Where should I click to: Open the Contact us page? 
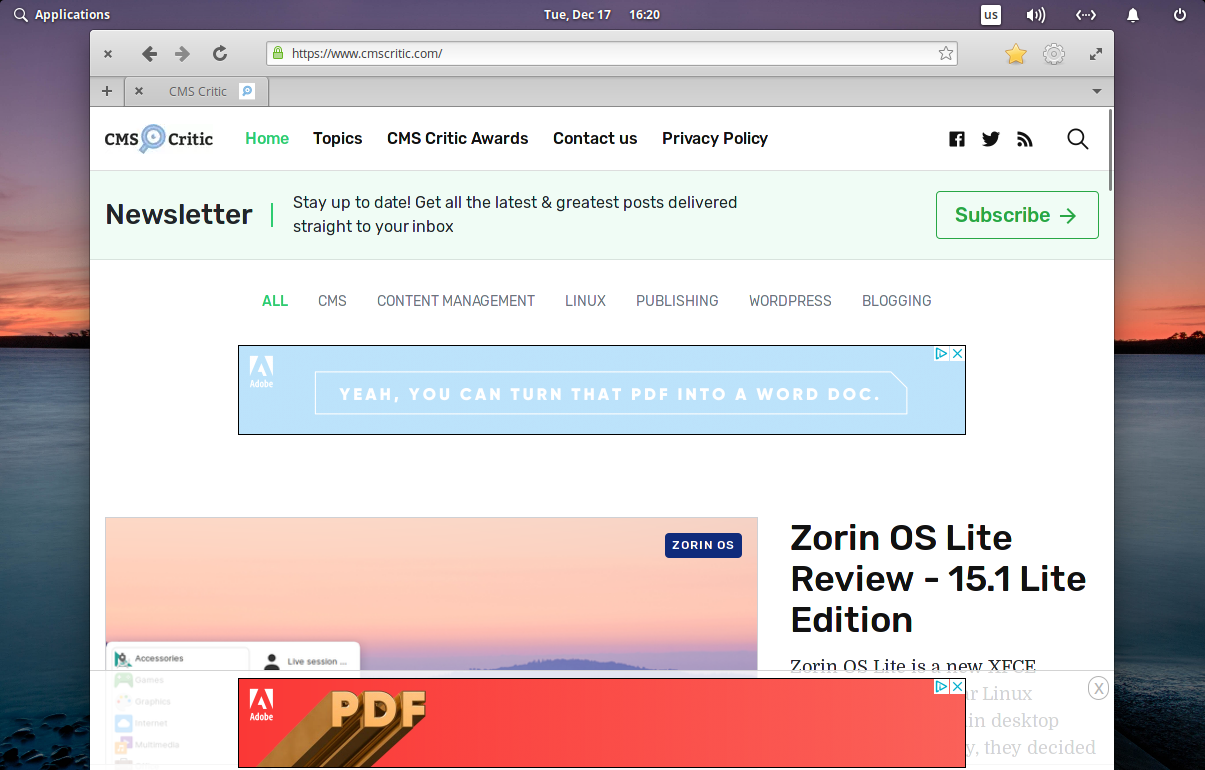tap(595, 138)
